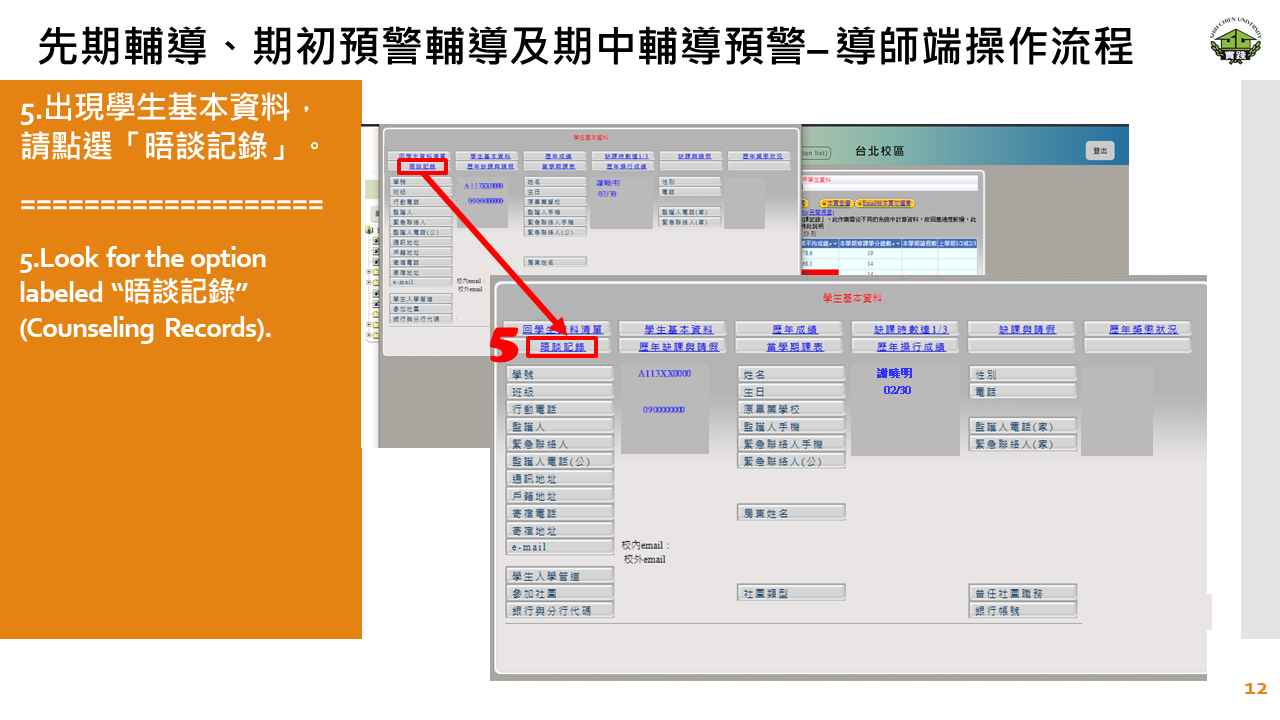Click the e-mail label in enlarged panel
The height and width of the screenshot is (720, 1280).
560,547
